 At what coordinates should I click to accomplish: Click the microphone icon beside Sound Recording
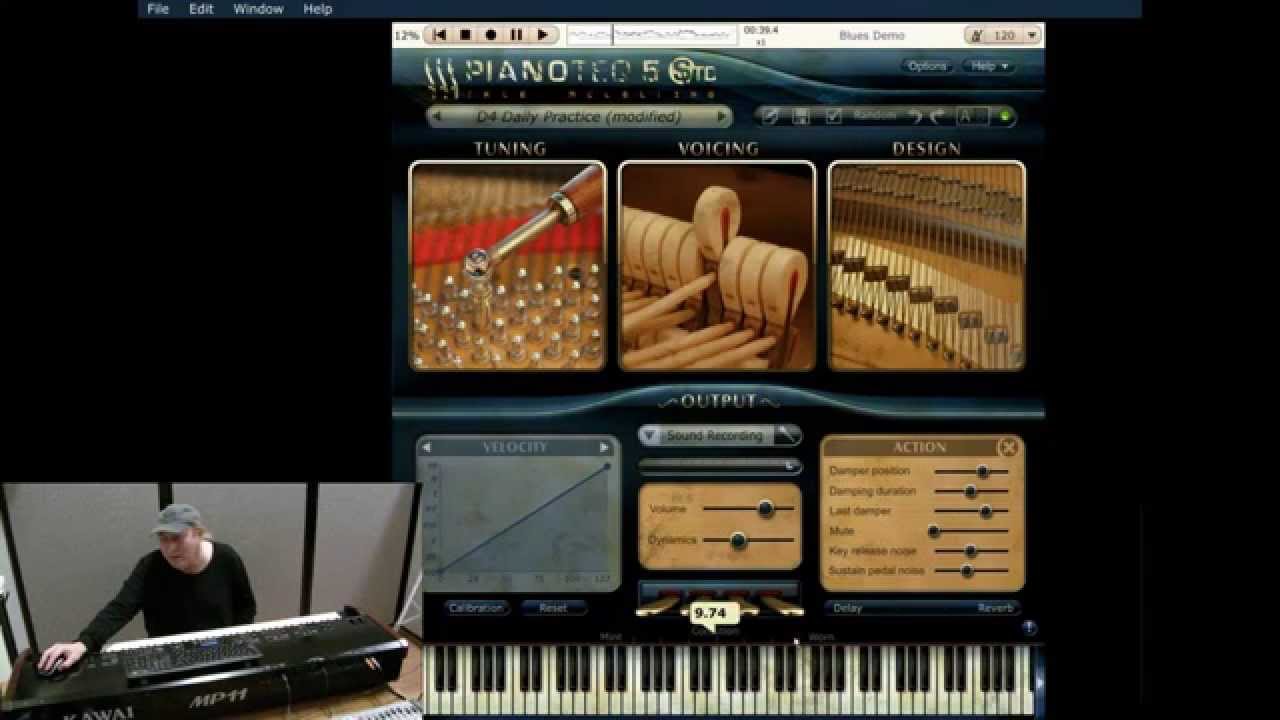pyautogui.click(x=788, y=435)
